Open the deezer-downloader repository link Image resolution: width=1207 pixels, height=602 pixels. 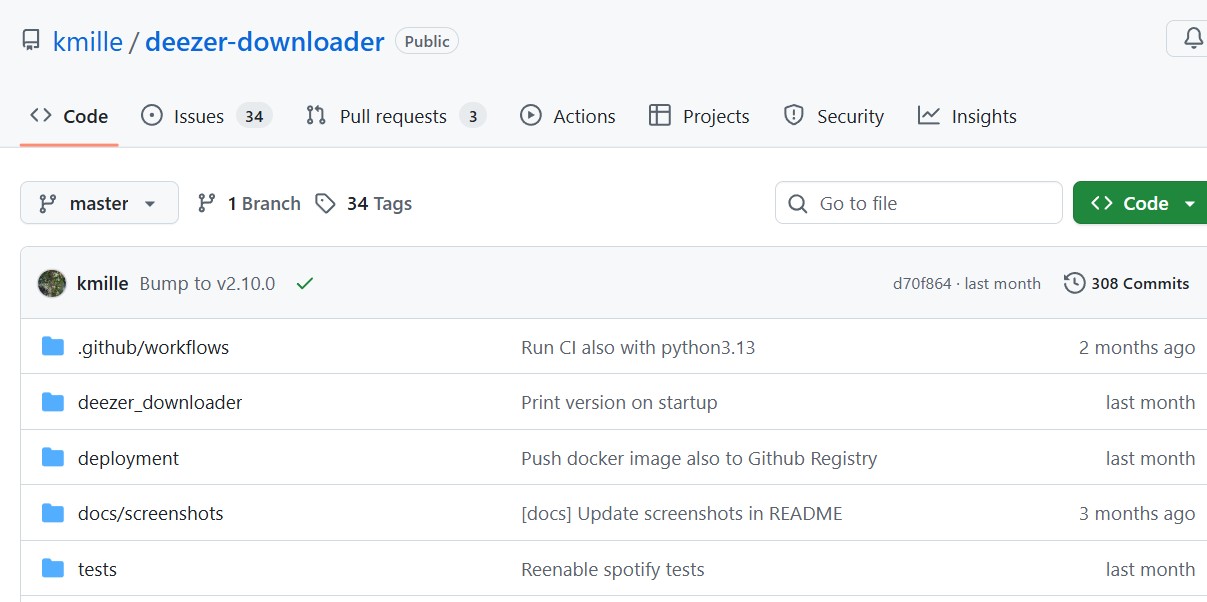265,41
